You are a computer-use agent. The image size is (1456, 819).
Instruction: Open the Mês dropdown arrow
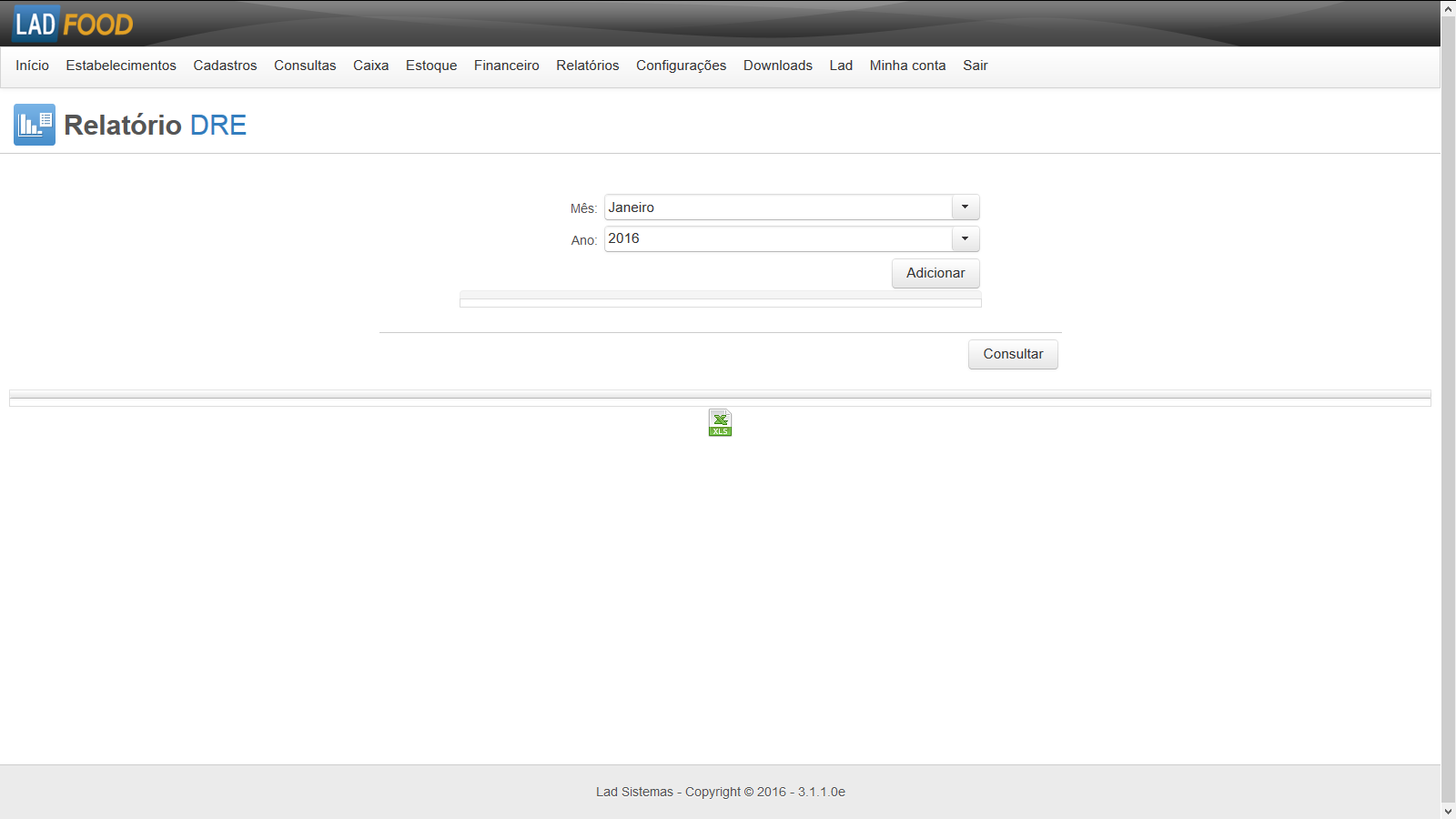966,207
